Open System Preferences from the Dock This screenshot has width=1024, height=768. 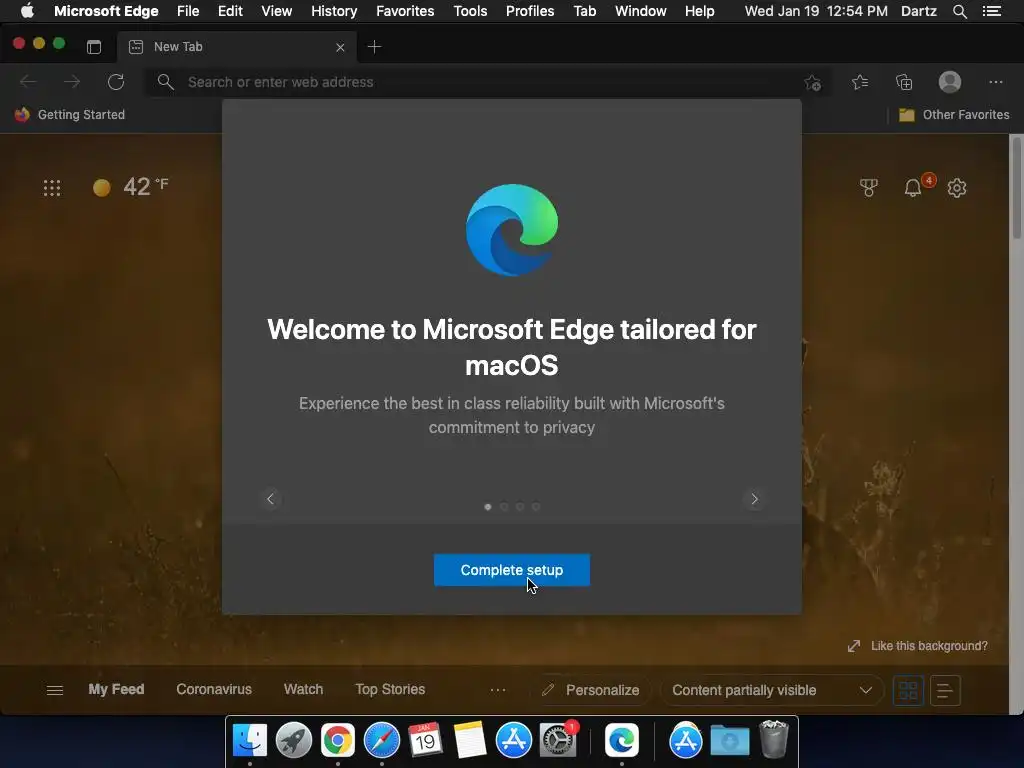[558, 740]
